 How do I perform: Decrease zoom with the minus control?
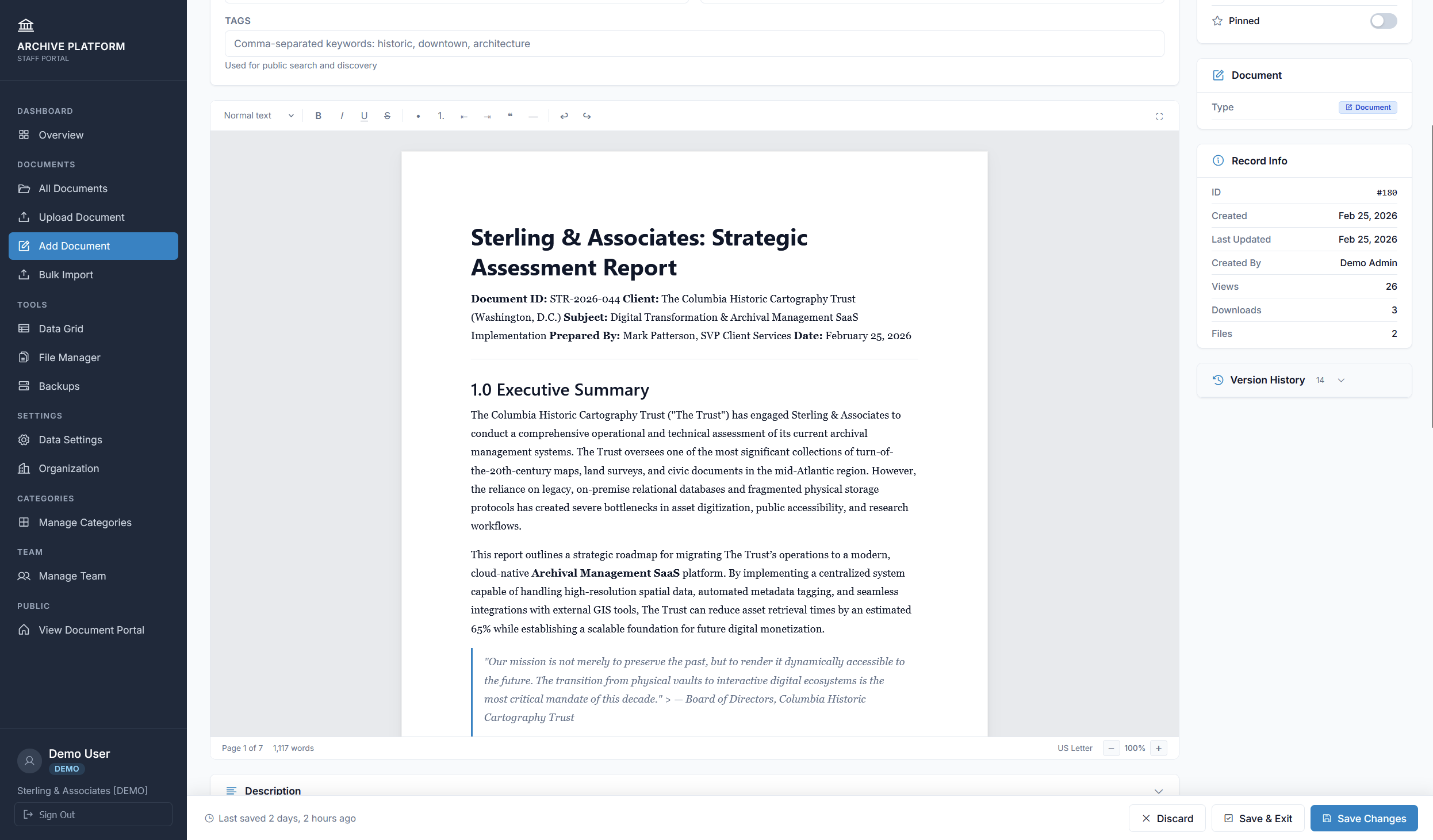1111,747
